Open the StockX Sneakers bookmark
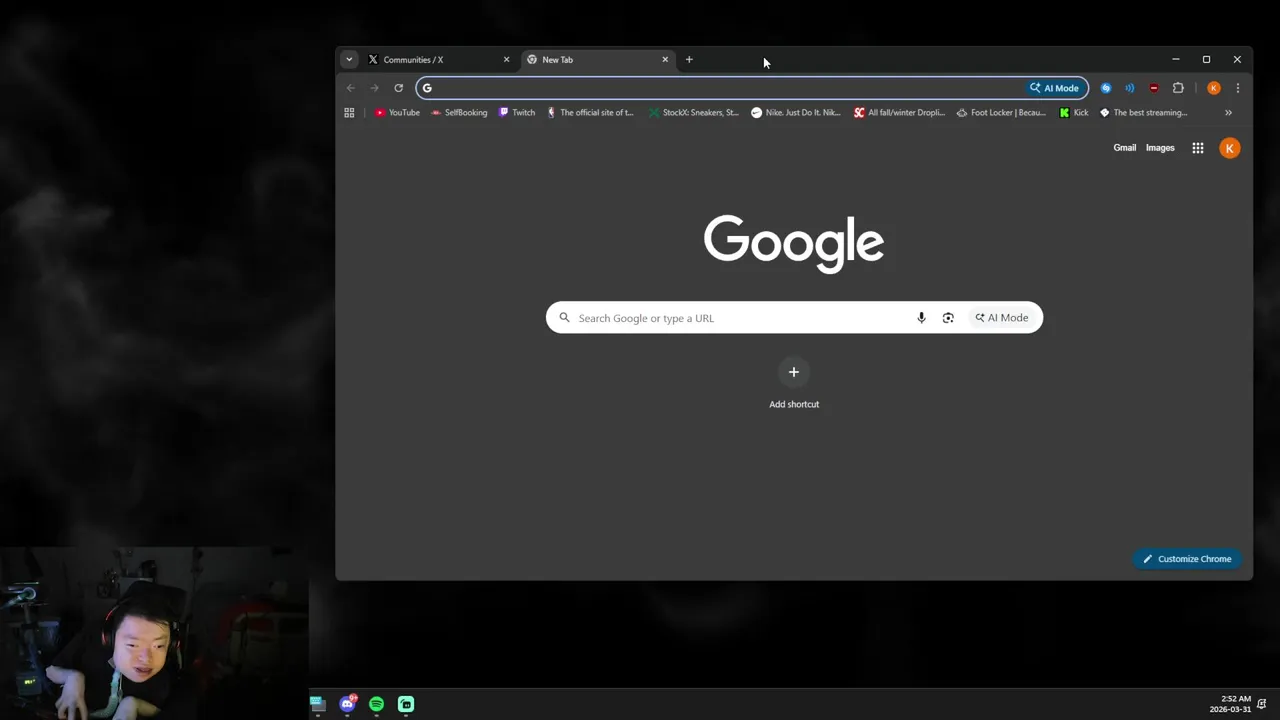 tap(693, 113)
